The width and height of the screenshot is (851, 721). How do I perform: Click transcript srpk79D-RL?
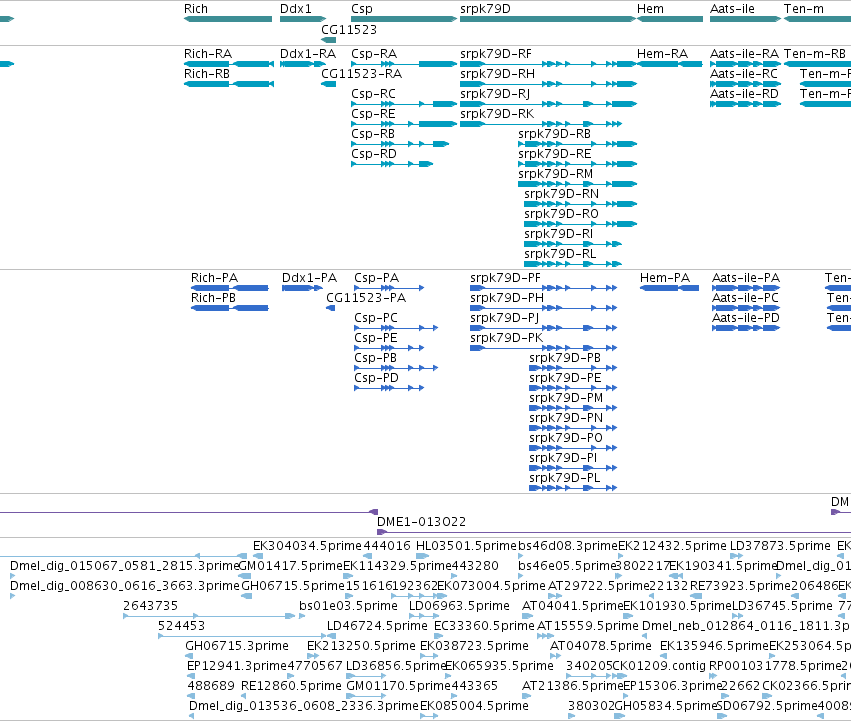point(573,264)
